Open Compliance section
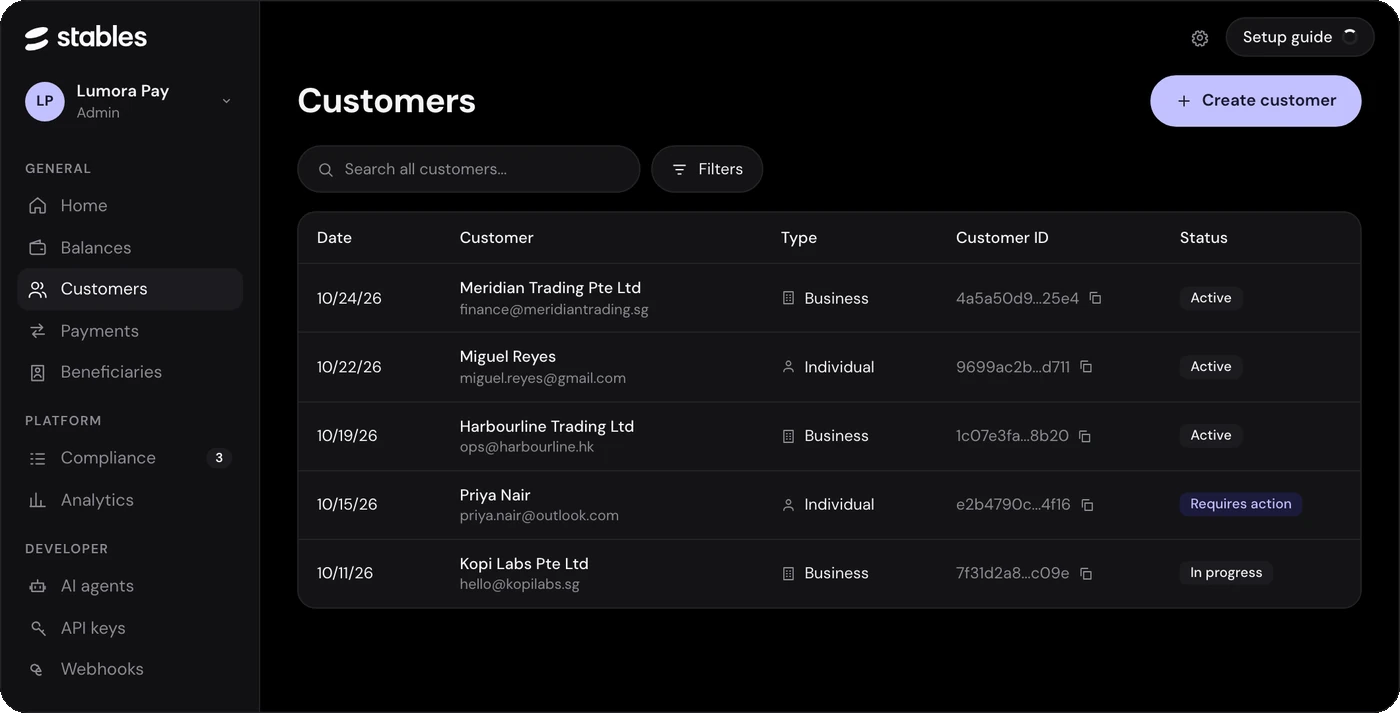The image size is (1400, 713). (130, 458)
